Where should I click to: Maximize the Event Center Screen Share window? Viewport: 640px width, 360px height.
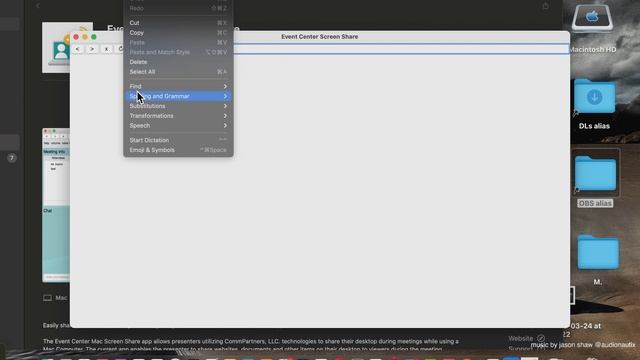(94, 37)
